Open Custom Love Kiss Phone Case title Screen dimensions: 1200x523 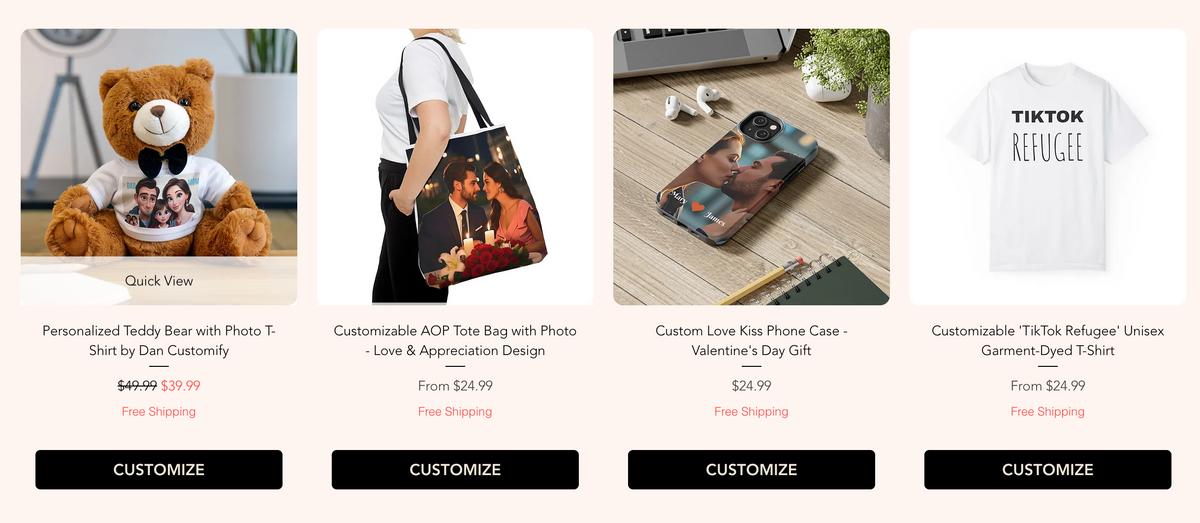click(751, 340)
